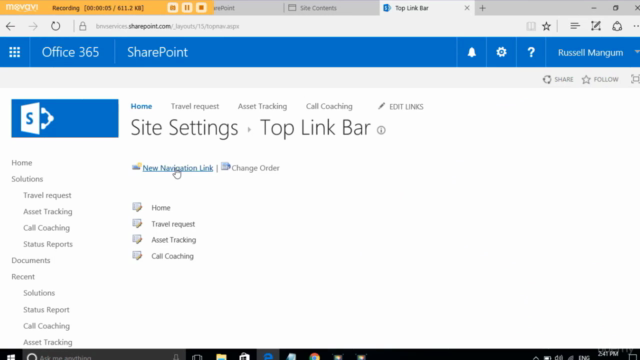Click the edit icon beside Call Coaching

tap(137, 256)
